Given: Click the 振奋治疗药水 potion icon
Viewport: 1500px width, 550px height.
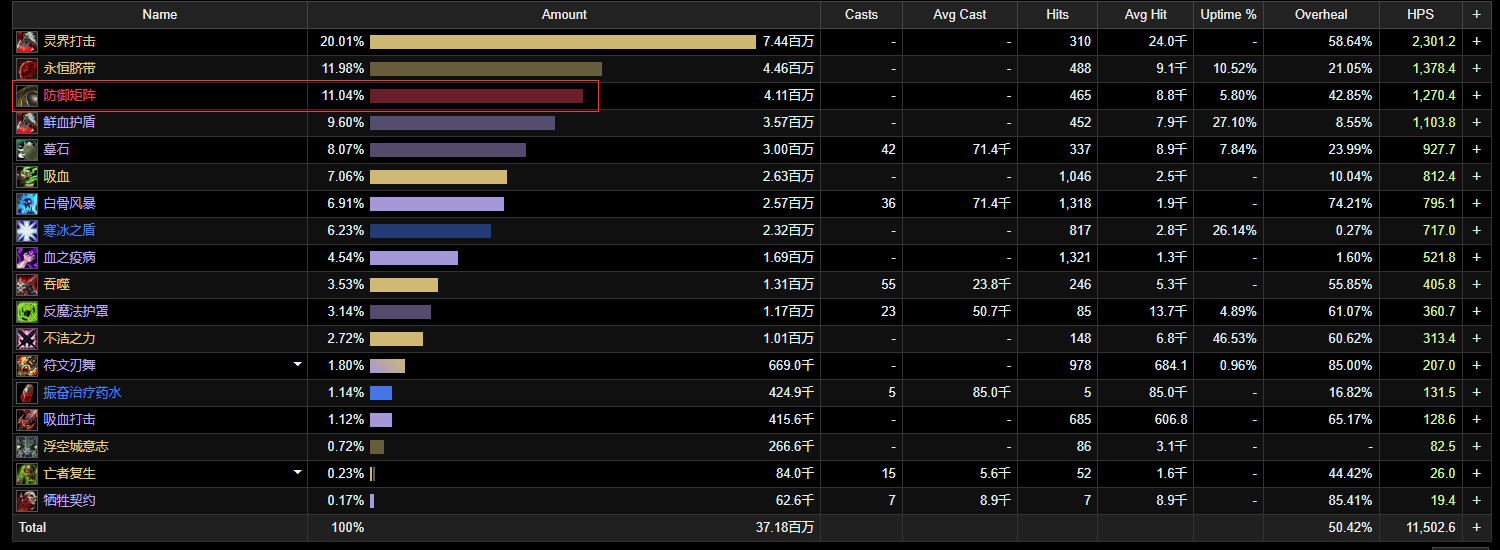Looking at the screenshot, I should point(27,393).
